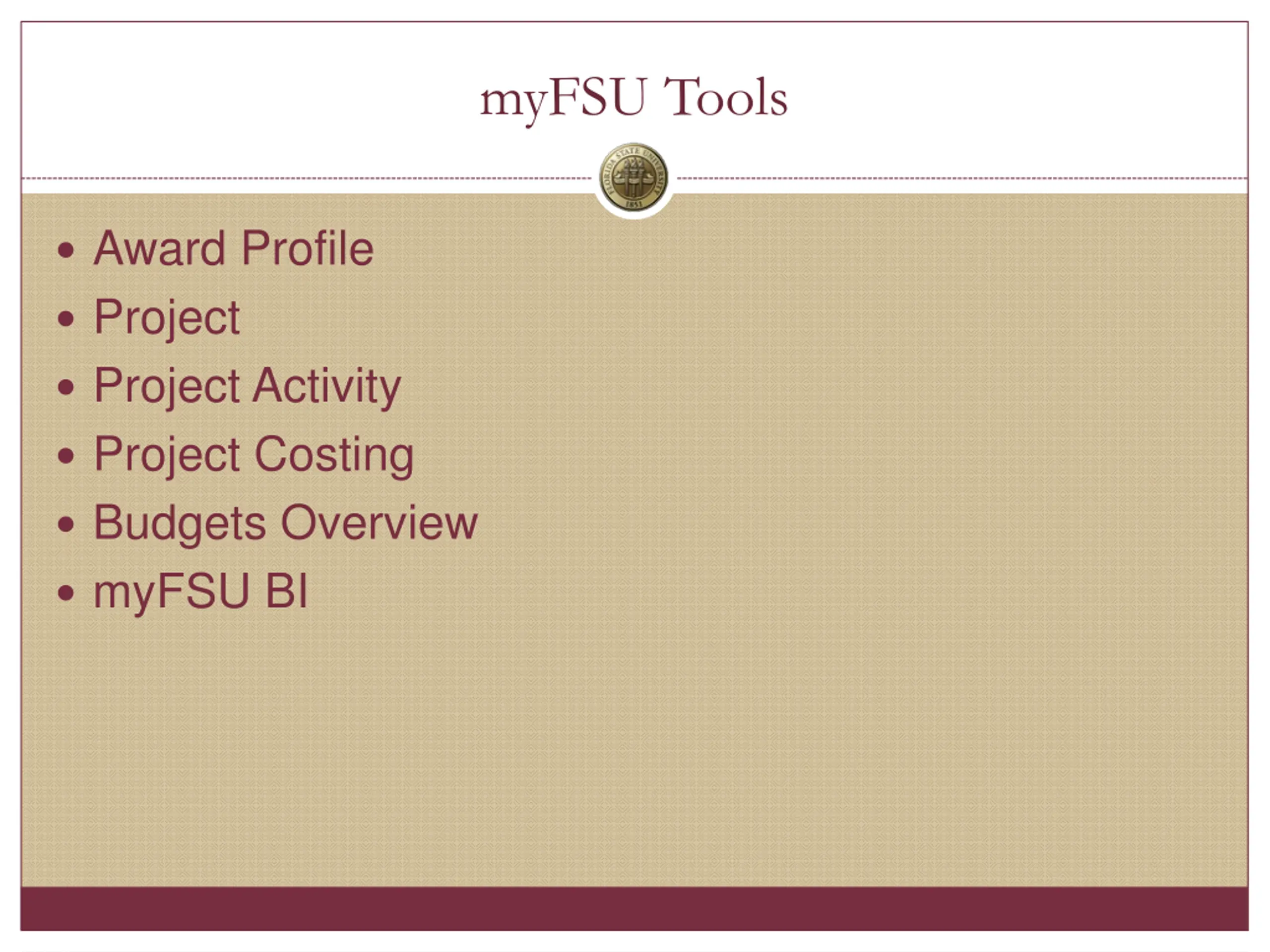Select the Award Profile text
Screen dimensions: 1270x952
234,248
